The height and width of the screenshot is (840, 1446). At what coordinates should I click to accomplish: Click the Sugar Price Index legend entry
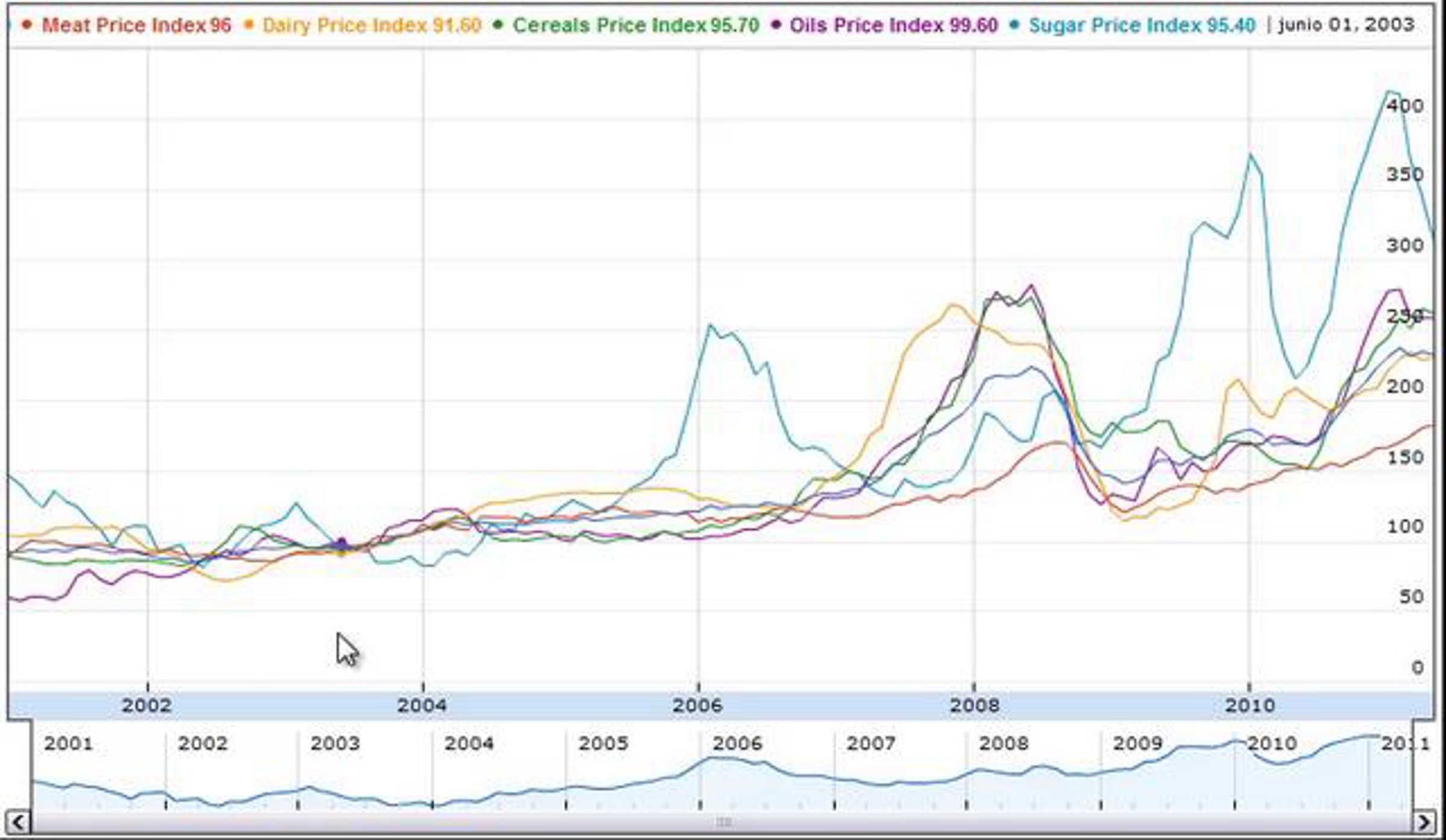click(1142, 25)
